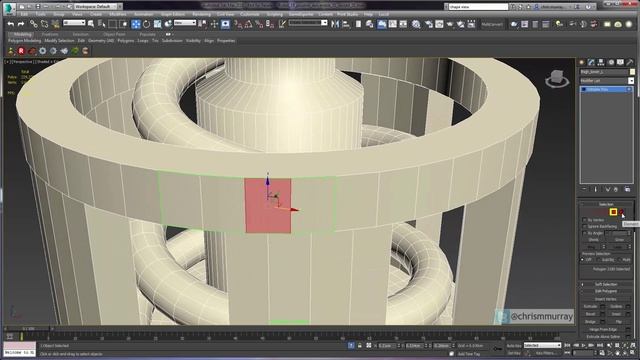The image size is (640, 360).
Task: Open the Motion tab in command panel
Action: click(x=611, y=62)
